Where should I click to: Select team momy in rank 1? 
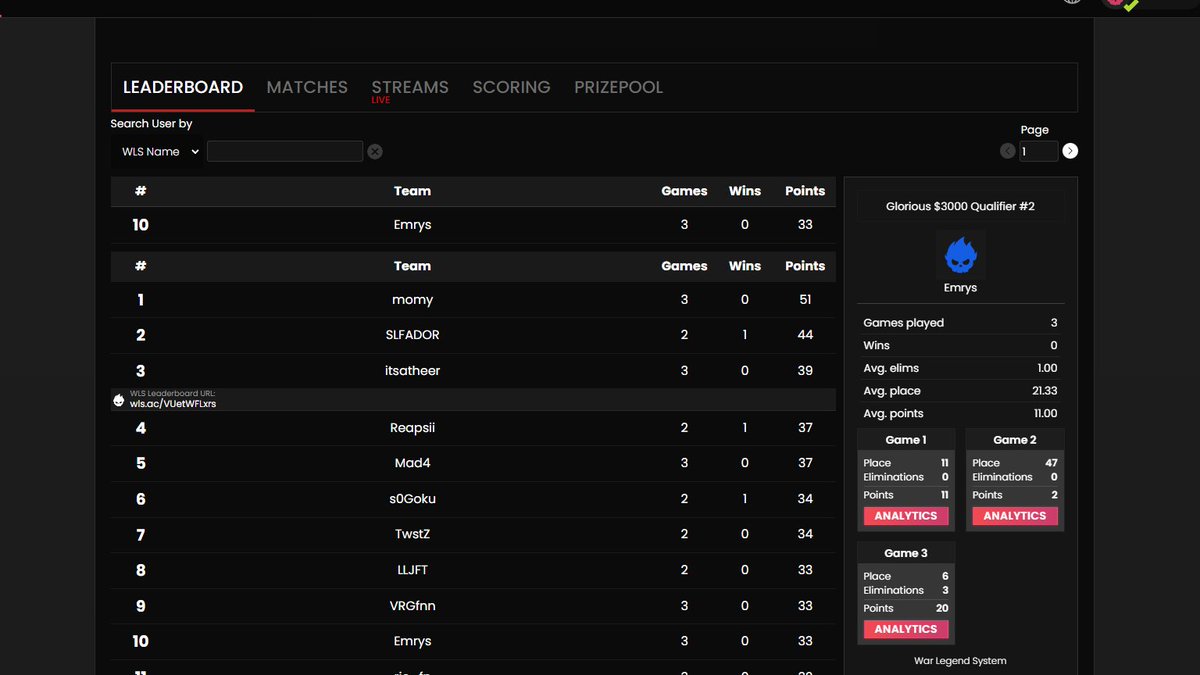[x=412, y=300]
